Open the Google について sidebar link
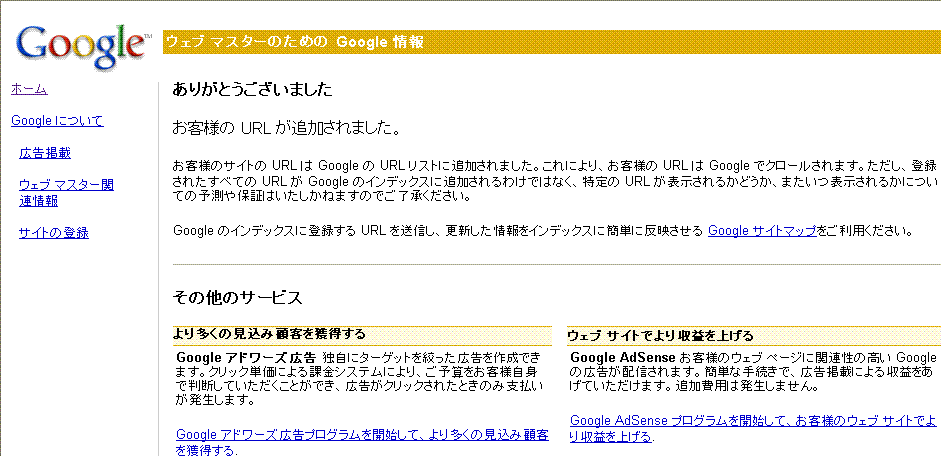The height and width of the screenshot is (456, 941). (58, 121)
